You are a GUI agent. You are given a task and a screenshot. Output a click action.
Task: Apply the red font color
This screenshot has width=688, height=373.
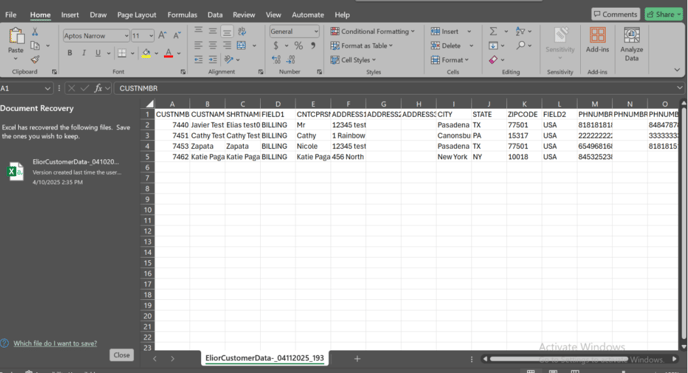[x=168, y=53]
